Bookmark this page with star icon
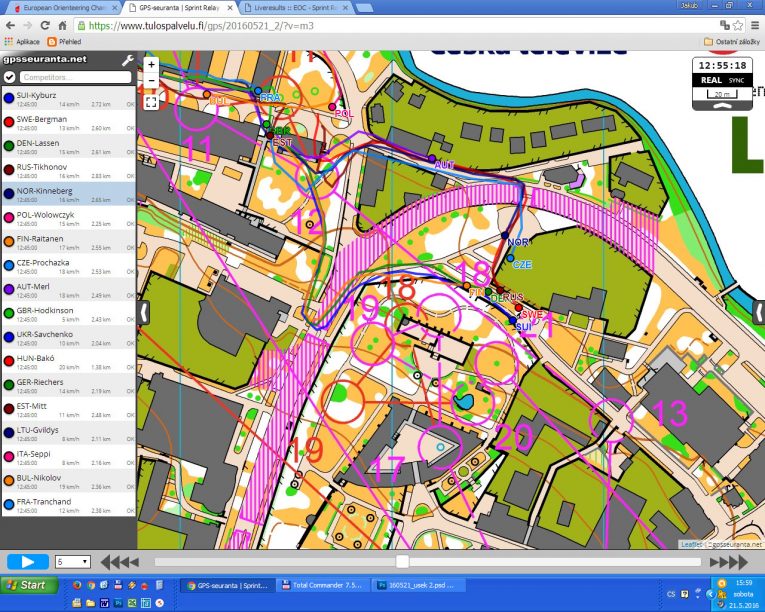 pyautogui.click(x=738, y=25)
